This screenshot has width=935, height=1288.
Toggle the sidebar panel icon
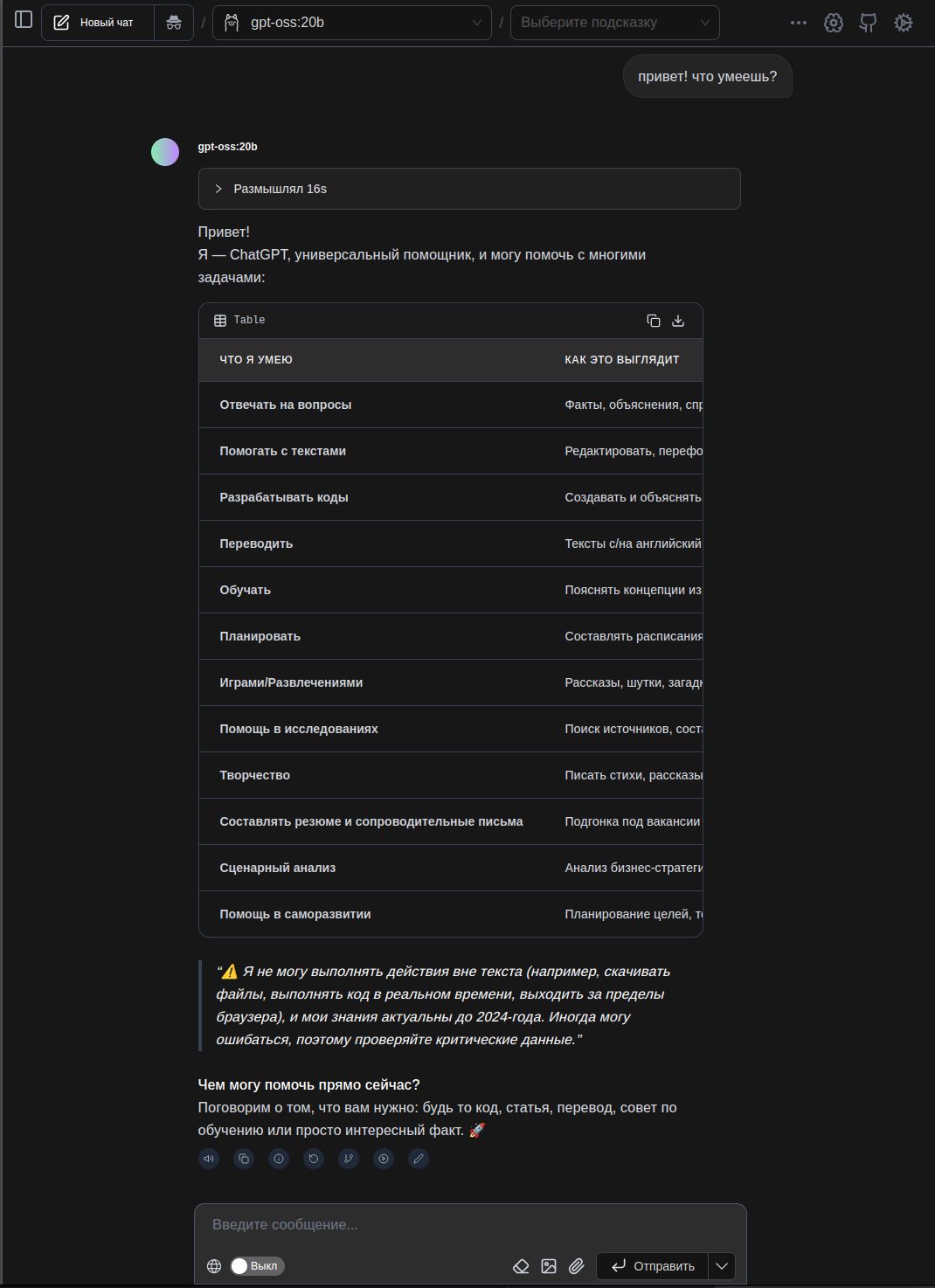pos(24,20)
